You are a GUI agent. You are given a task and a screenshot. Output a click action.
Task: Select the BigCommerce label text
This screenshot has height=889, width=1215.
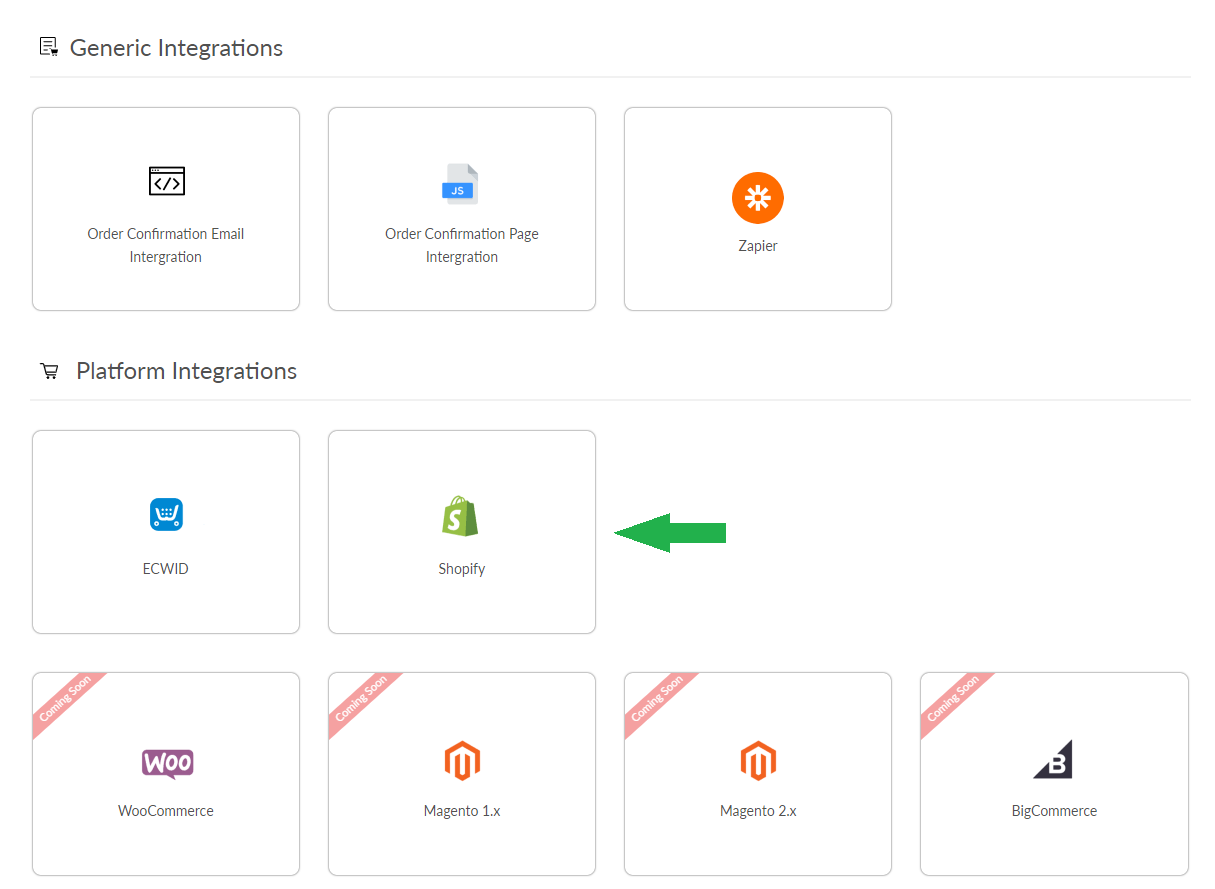pyautogui.click(x=1054, y=811)
